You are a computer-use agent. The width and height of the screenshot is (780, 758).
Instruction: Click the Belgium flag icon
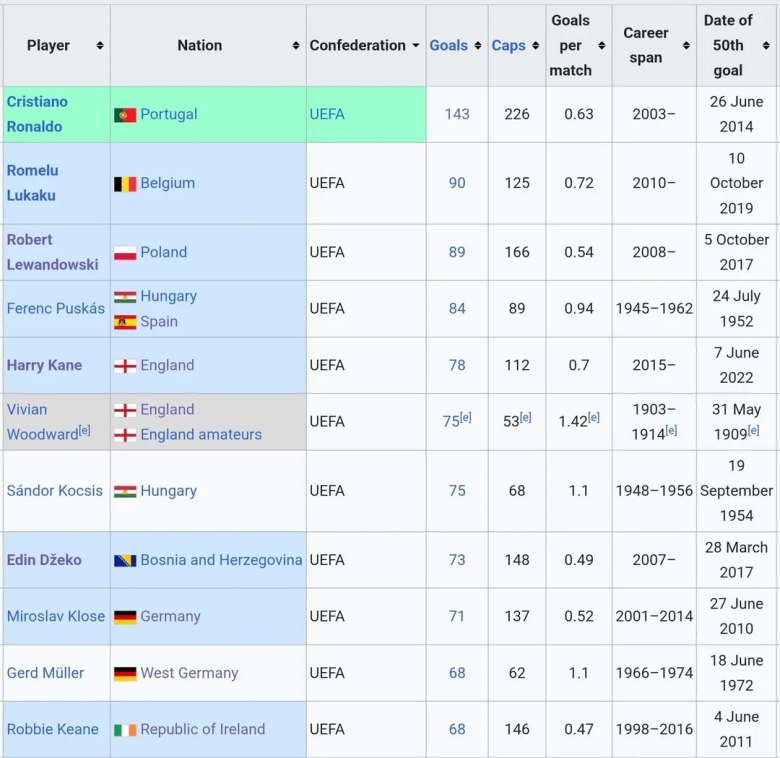[125, 184]
